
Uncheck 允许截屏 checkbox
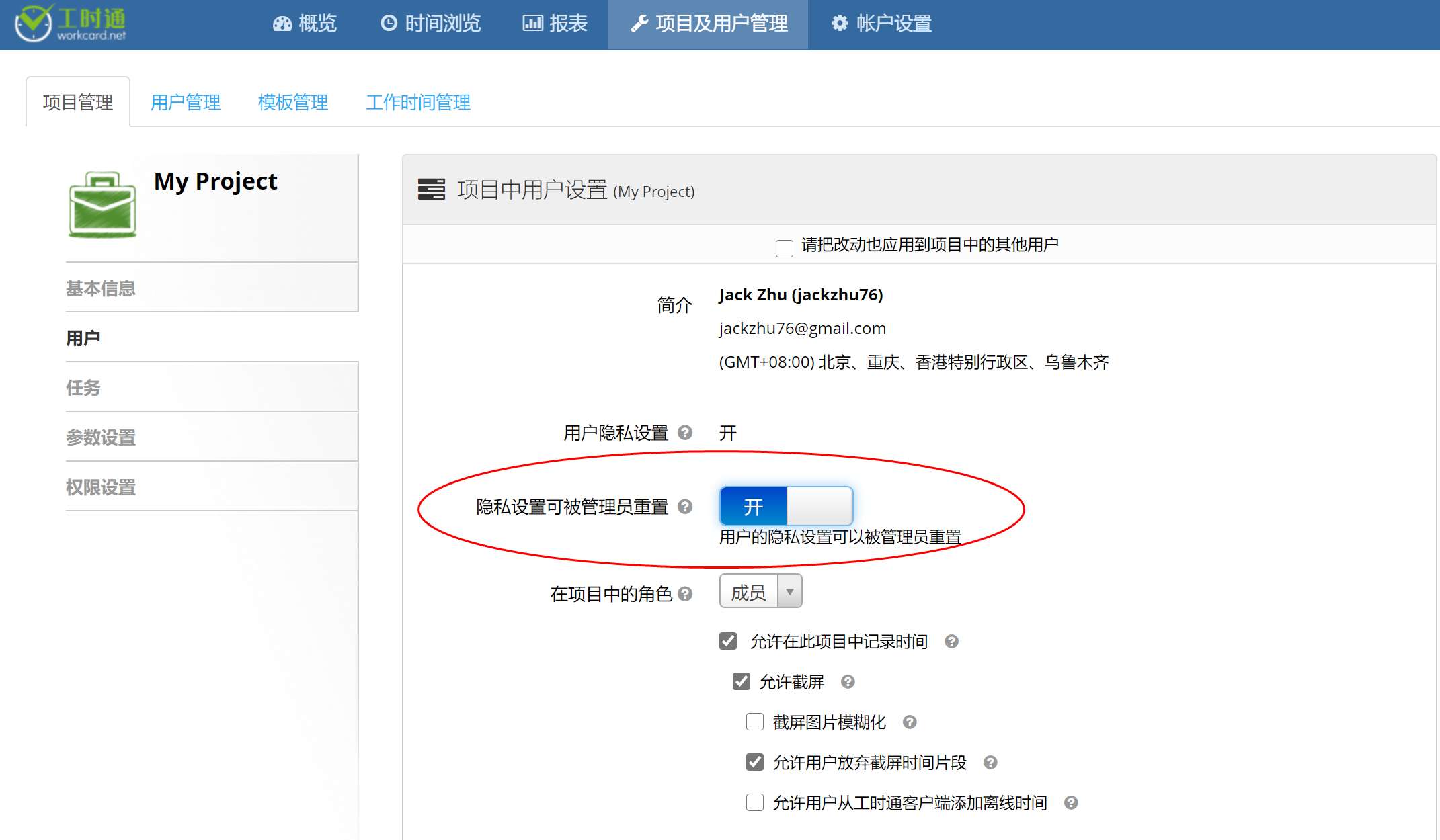742,682
